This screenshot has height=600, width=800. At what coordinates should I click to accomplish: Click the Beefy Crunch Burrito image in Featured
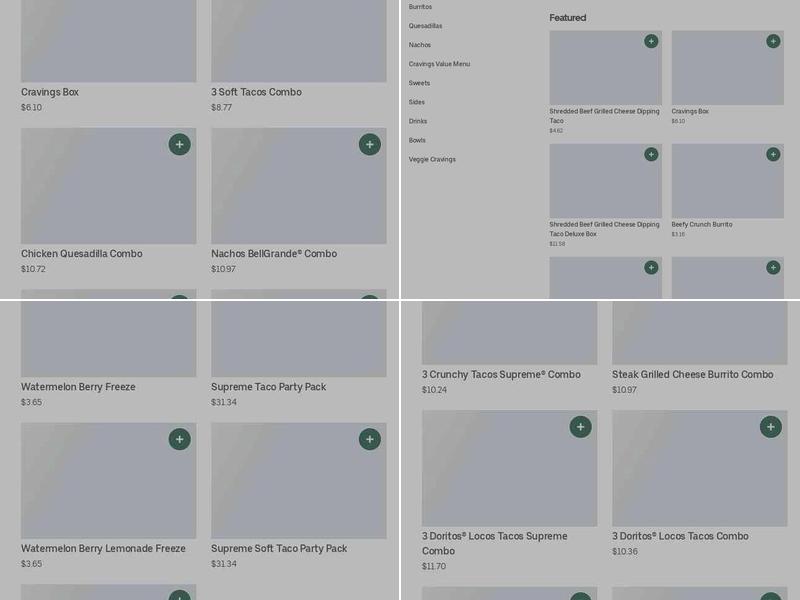click(x=728, y=181)
